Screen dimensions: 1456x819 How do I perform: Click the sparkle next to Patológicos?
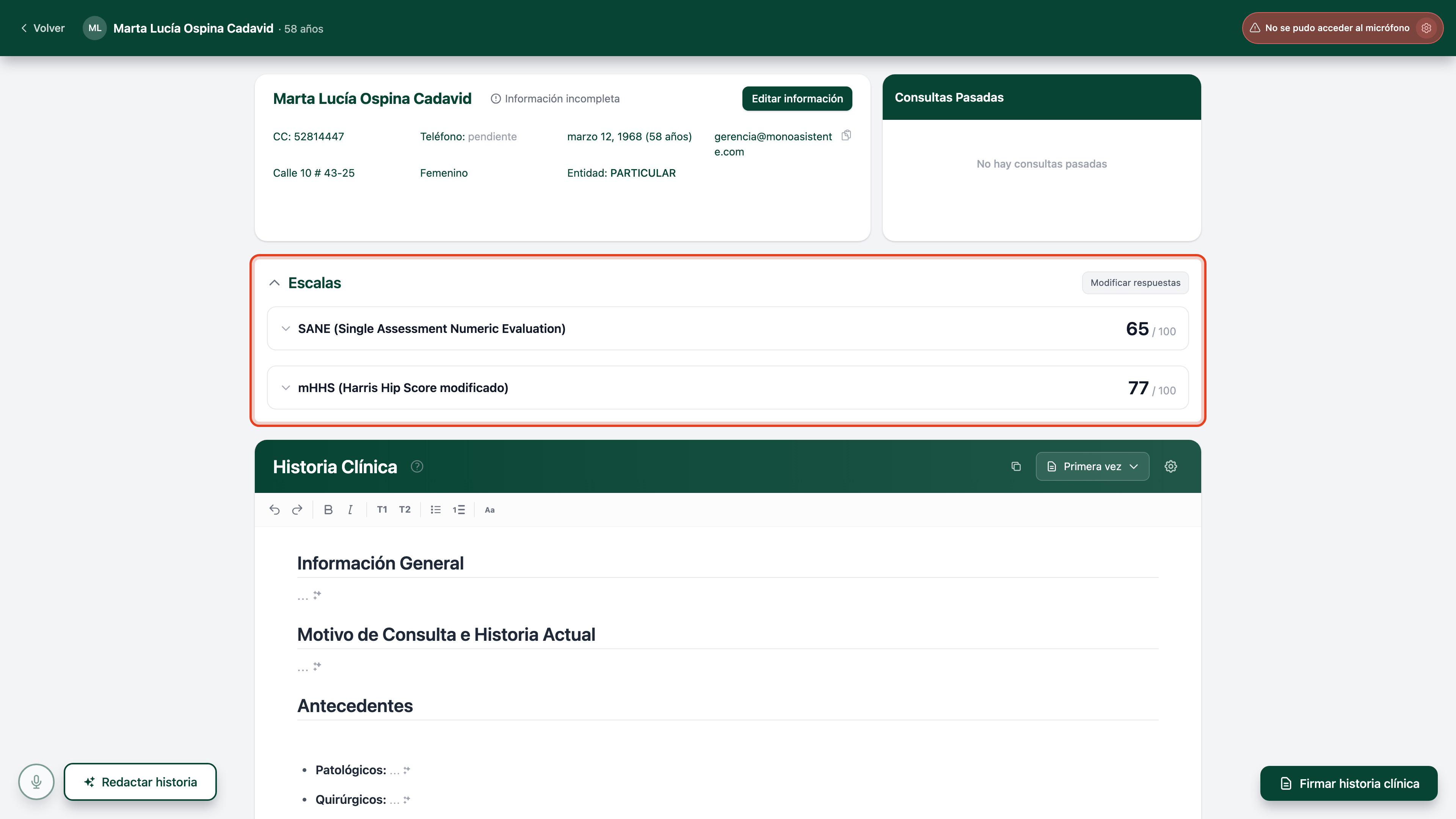[406, 770]
